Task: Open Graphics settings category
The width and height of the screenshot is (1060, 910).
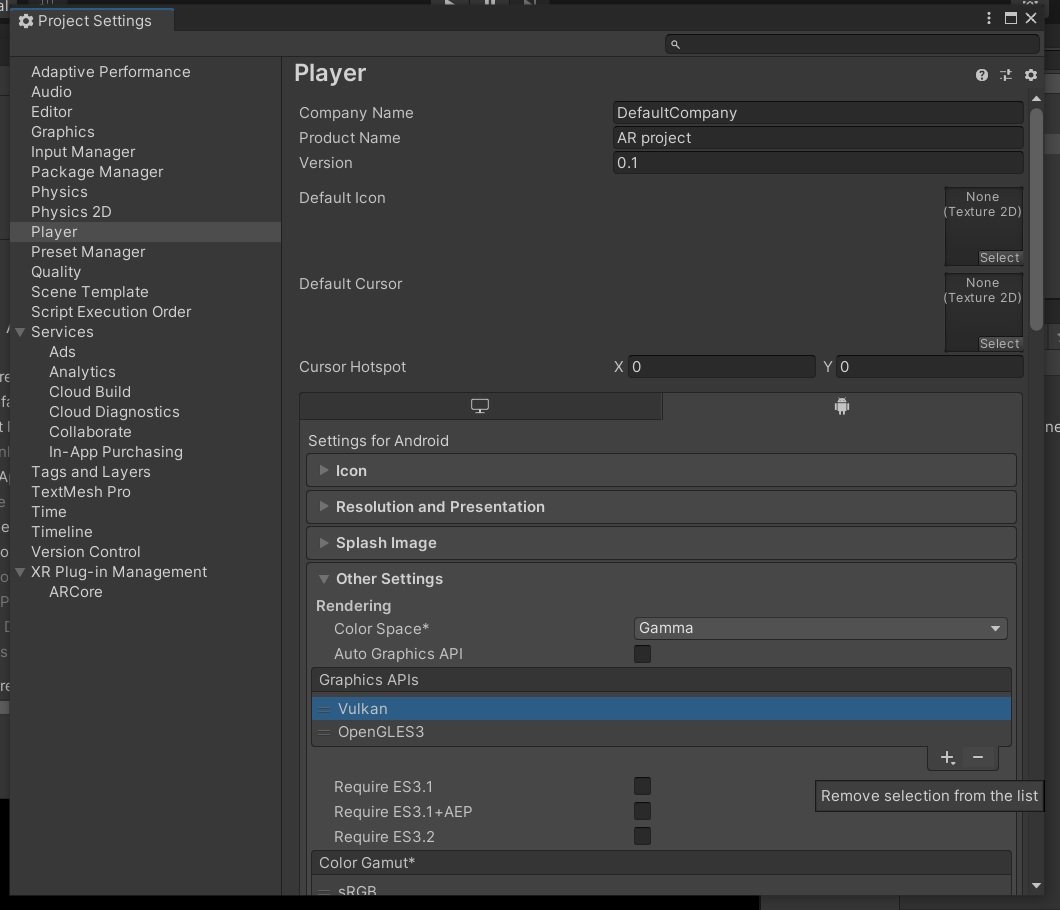Action: (x=63, y=132)
